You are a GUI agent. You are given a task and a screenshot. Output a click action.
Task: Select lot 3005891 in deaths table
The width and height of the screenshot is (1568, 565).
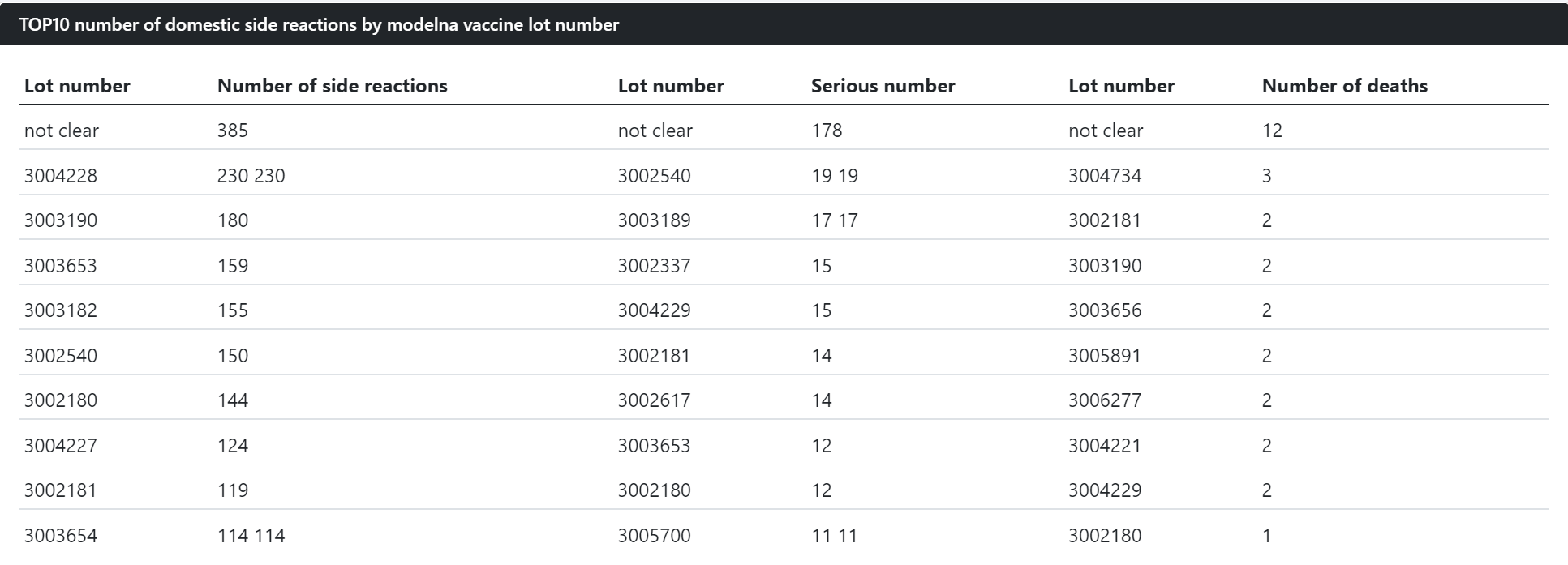point(1104,356)
